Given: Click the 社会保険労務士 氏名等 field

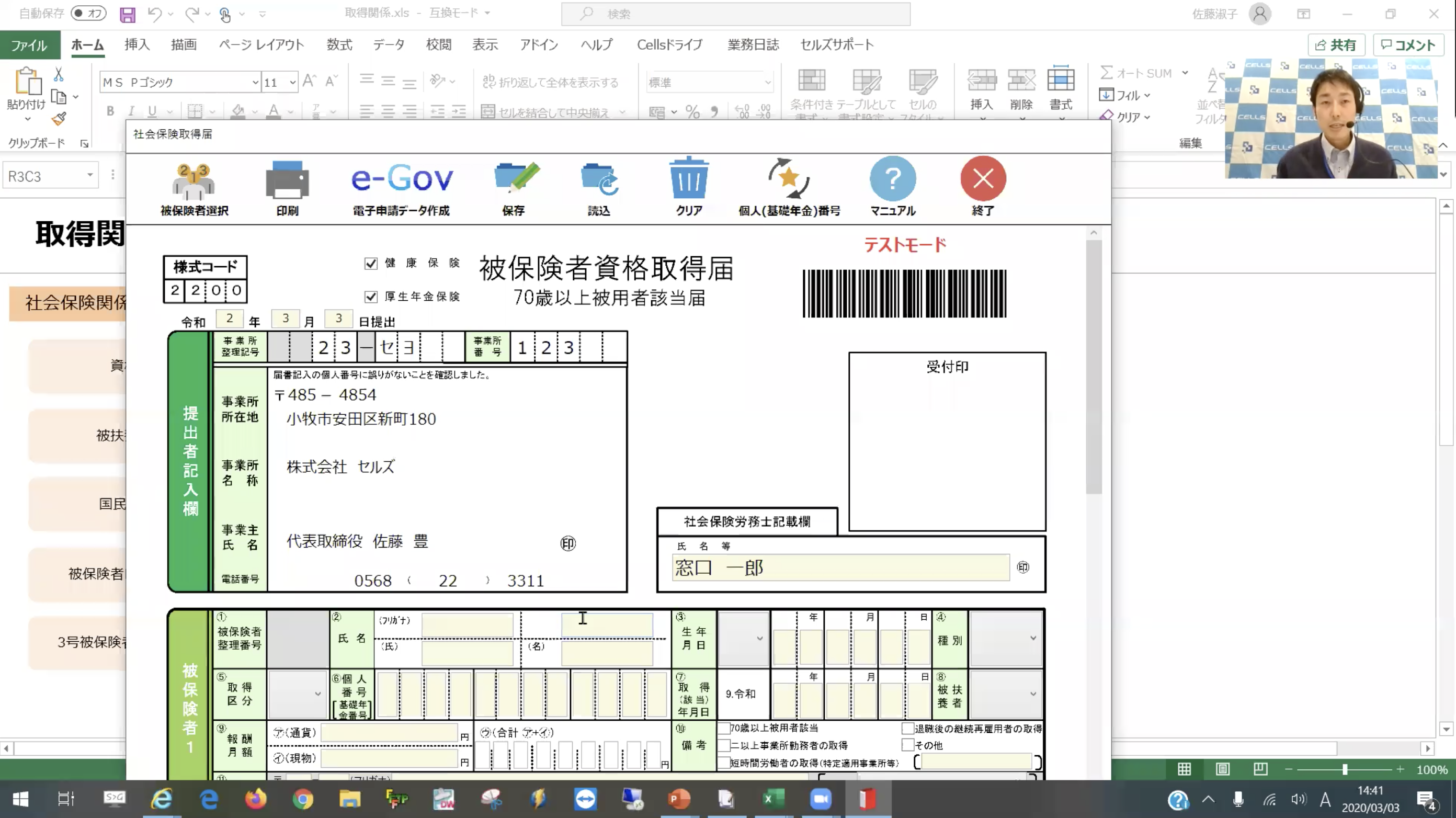Looking at the screenshot, I should click(x=840, y=567).
